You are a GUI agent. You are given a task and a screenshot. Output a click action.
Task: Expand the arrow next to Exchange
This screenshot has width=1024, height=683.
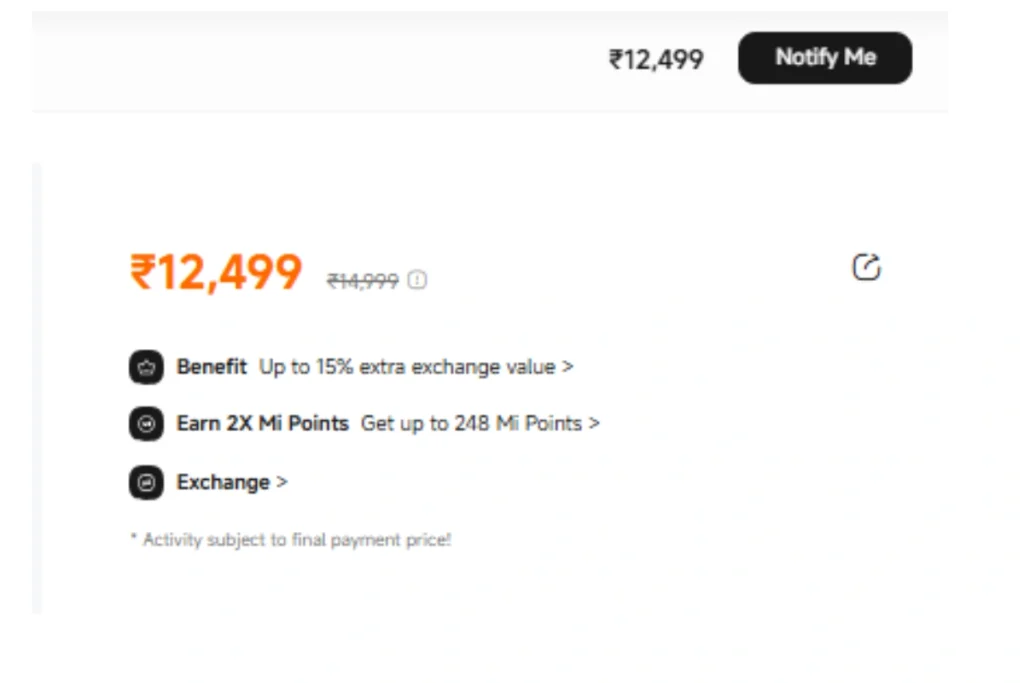282,482
